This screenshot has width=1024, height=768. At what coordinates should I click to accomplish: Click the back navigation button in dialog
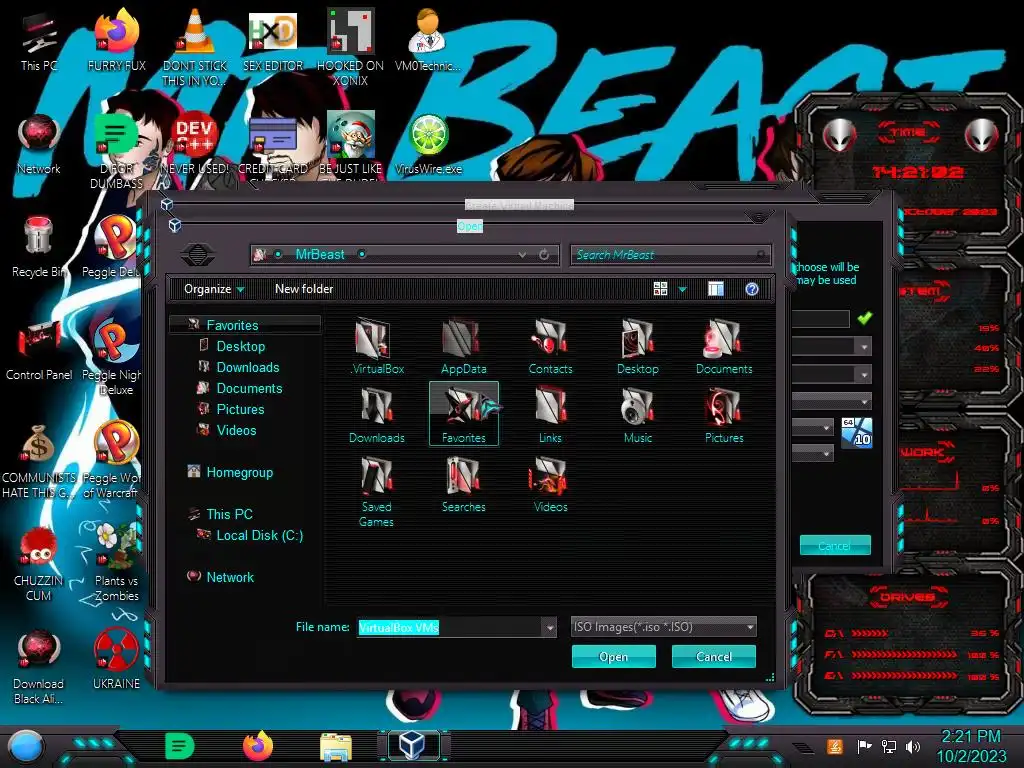pos(198,254)
